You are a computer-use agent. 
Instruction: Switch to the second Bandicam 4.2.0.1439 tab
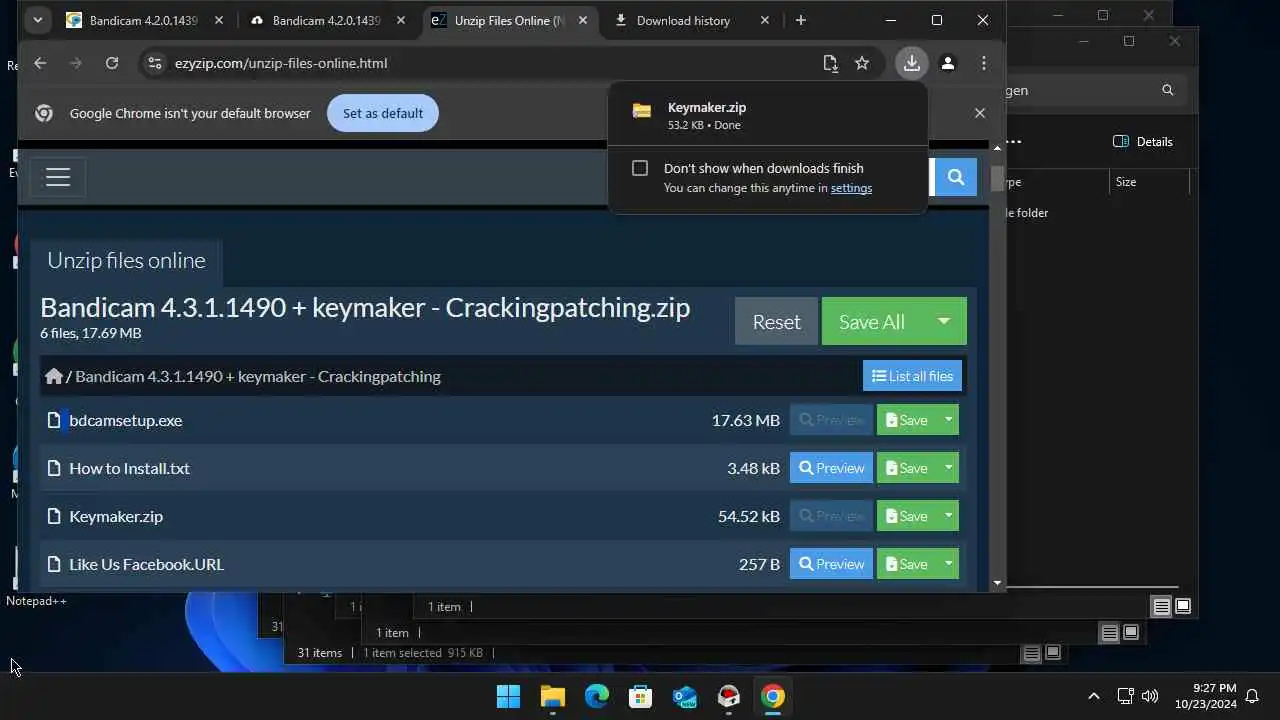coord(326,20)
